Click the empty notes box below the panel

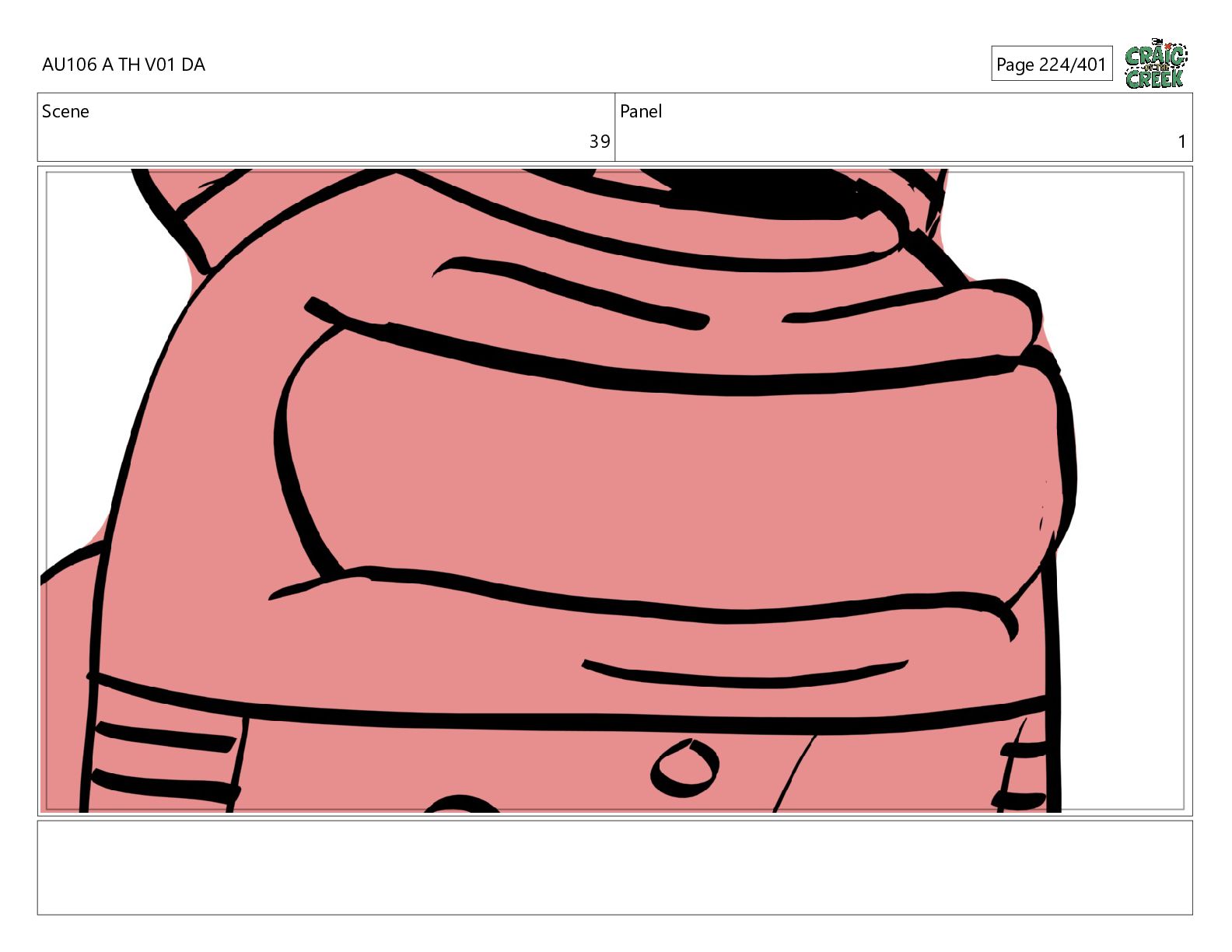(x=614, y=867)
